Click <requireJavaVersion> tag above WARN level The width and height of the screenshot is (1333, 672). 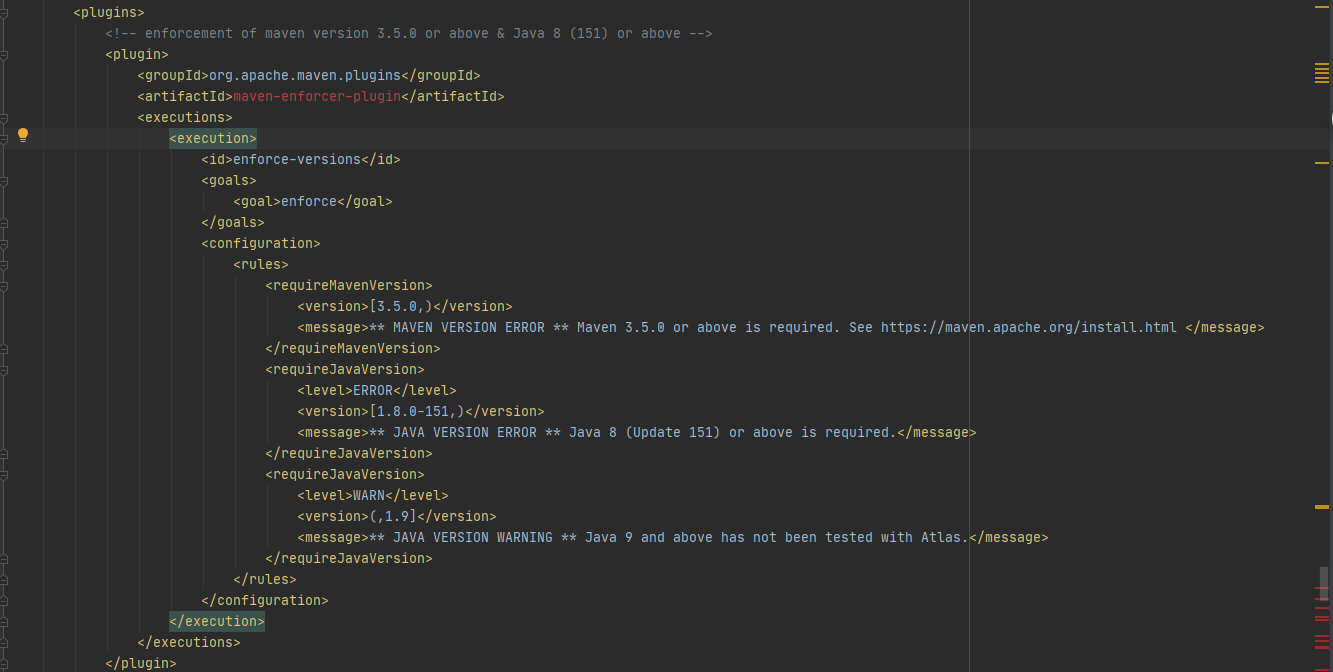click(345, 474)
